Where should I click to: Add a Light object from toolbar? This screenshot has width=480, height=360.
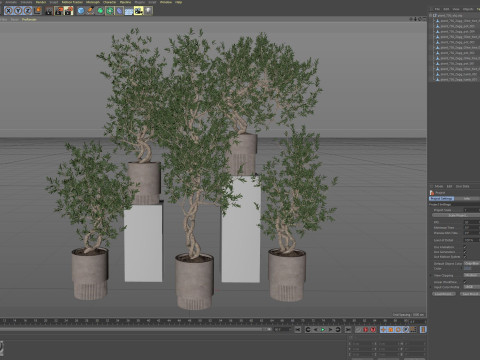(x=148, y=11)
